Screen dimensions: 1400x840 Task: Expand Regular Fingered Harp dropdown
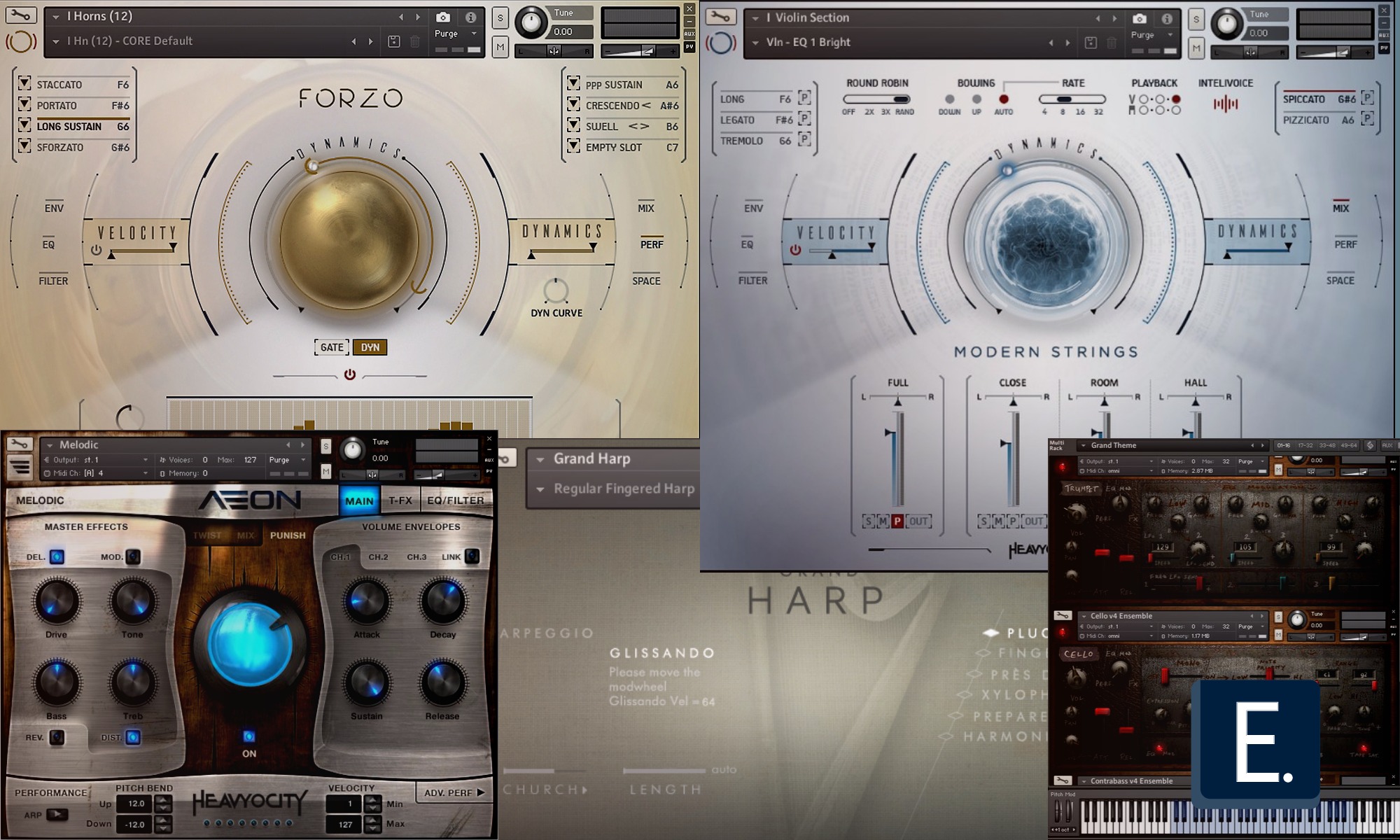(540, 489)
